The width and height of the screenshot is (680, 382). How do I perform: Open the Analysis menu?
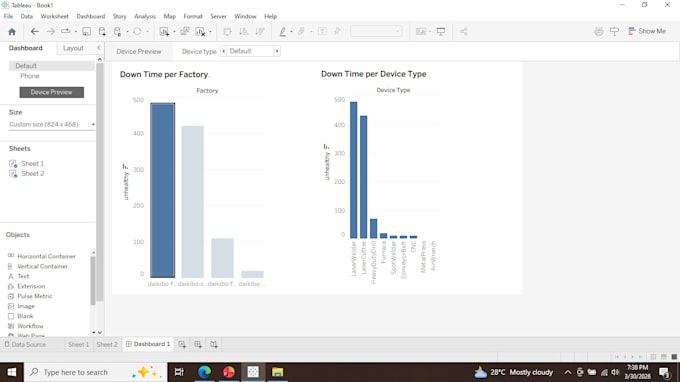pyautogui.click(x=145, y=16)
